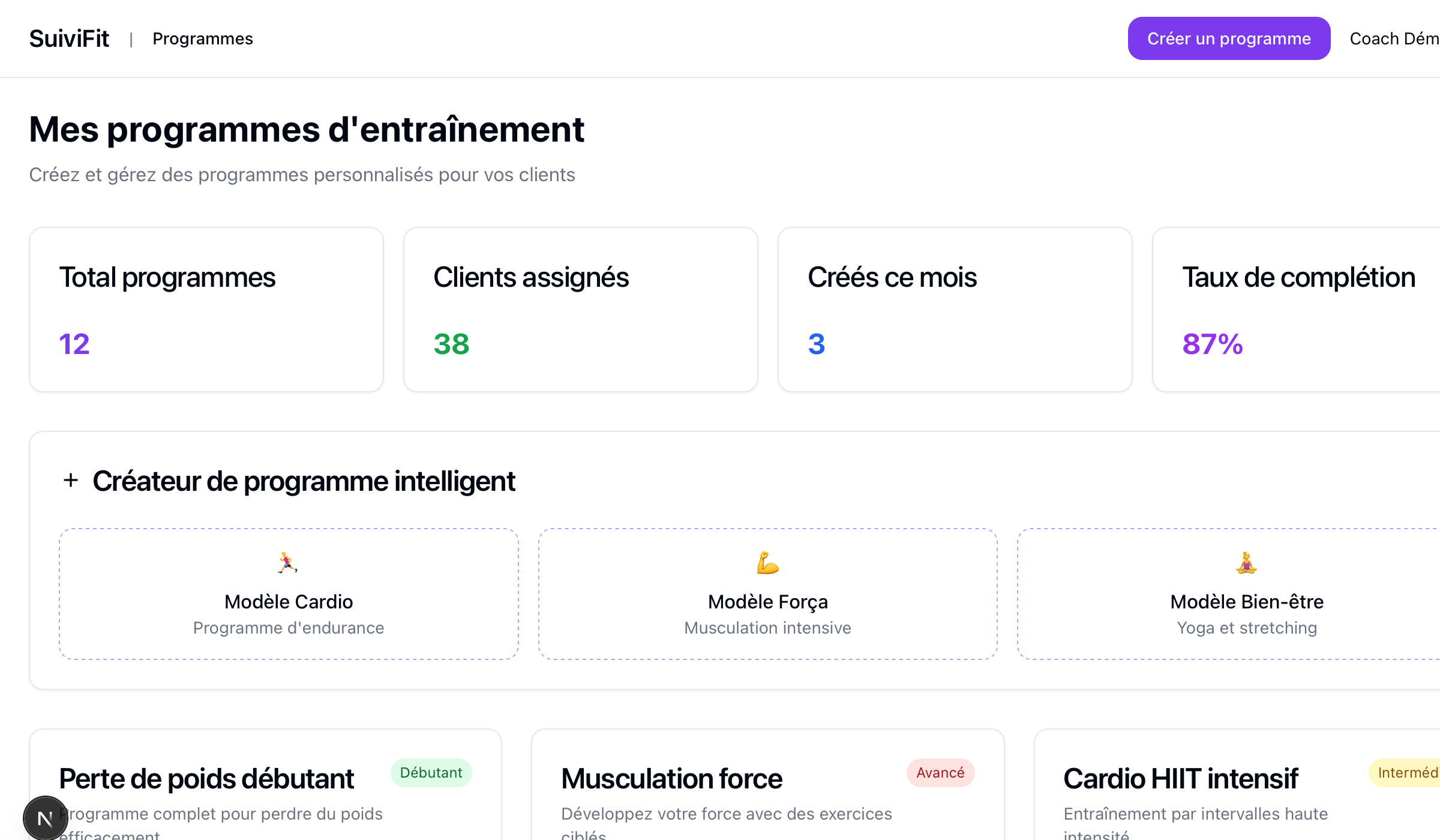Open the SuiviFit home logo
The image size is (1440, 840).
tap(69, 39)
